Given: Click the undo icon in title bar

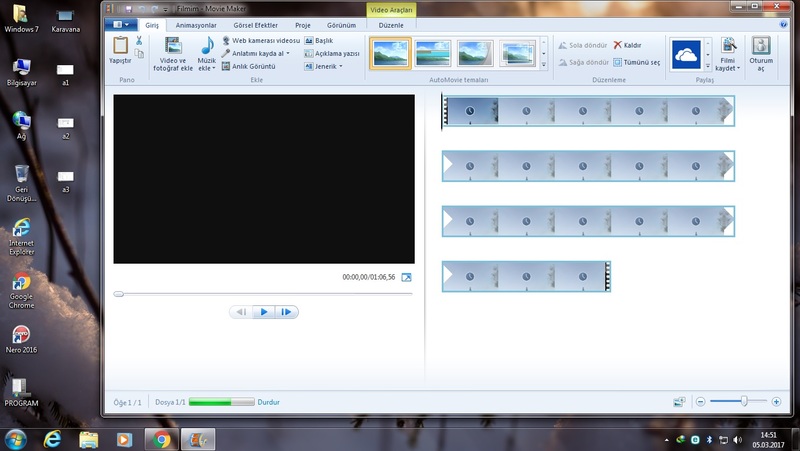Looking at the screenshot, I should pyautogui.click(x=141, y=9).
